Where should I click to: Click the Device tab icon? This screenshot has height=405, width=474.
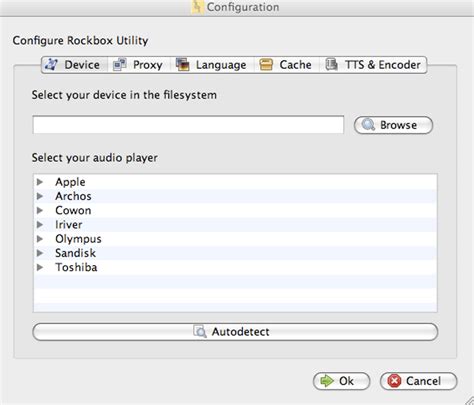51,64
